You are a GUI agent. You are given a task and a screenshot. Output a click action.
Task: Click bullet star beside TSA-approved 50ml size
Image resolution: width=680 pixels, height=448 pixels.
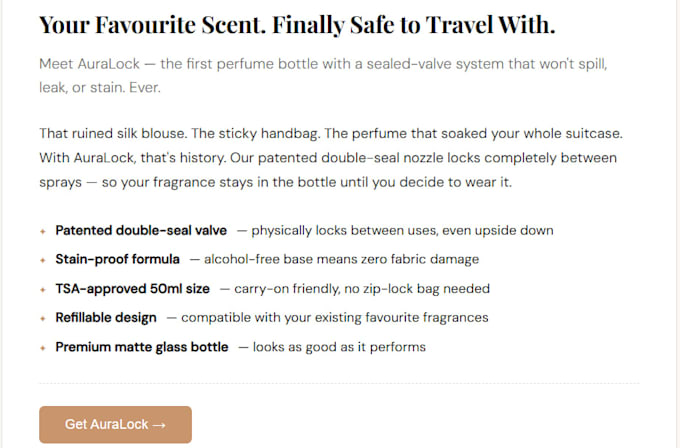pyautogui.click(x=42, y=289)
